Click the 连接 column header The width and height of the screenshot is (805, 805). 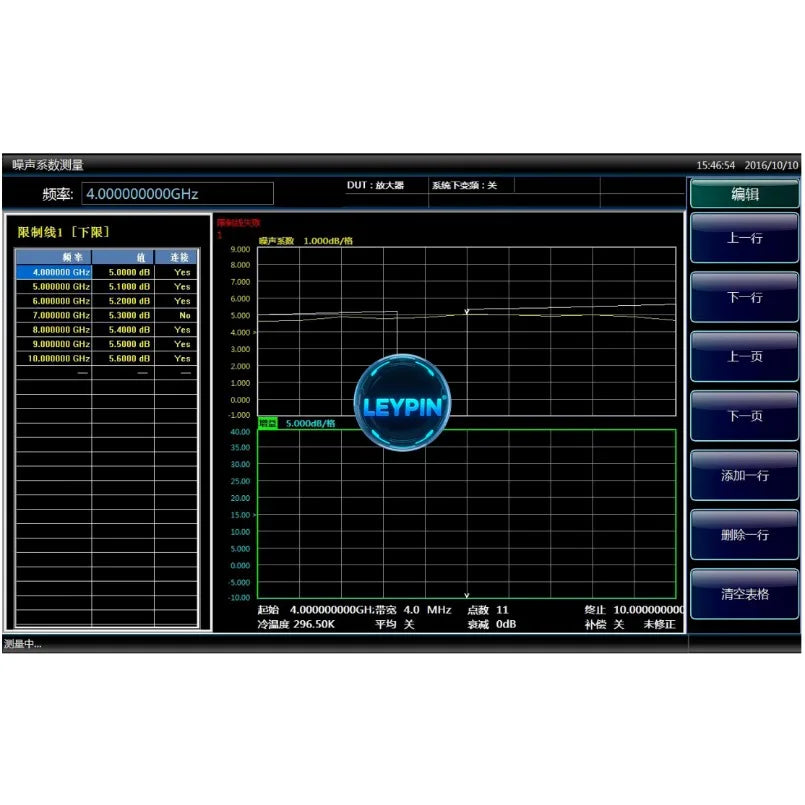click(x=176, y=257)
